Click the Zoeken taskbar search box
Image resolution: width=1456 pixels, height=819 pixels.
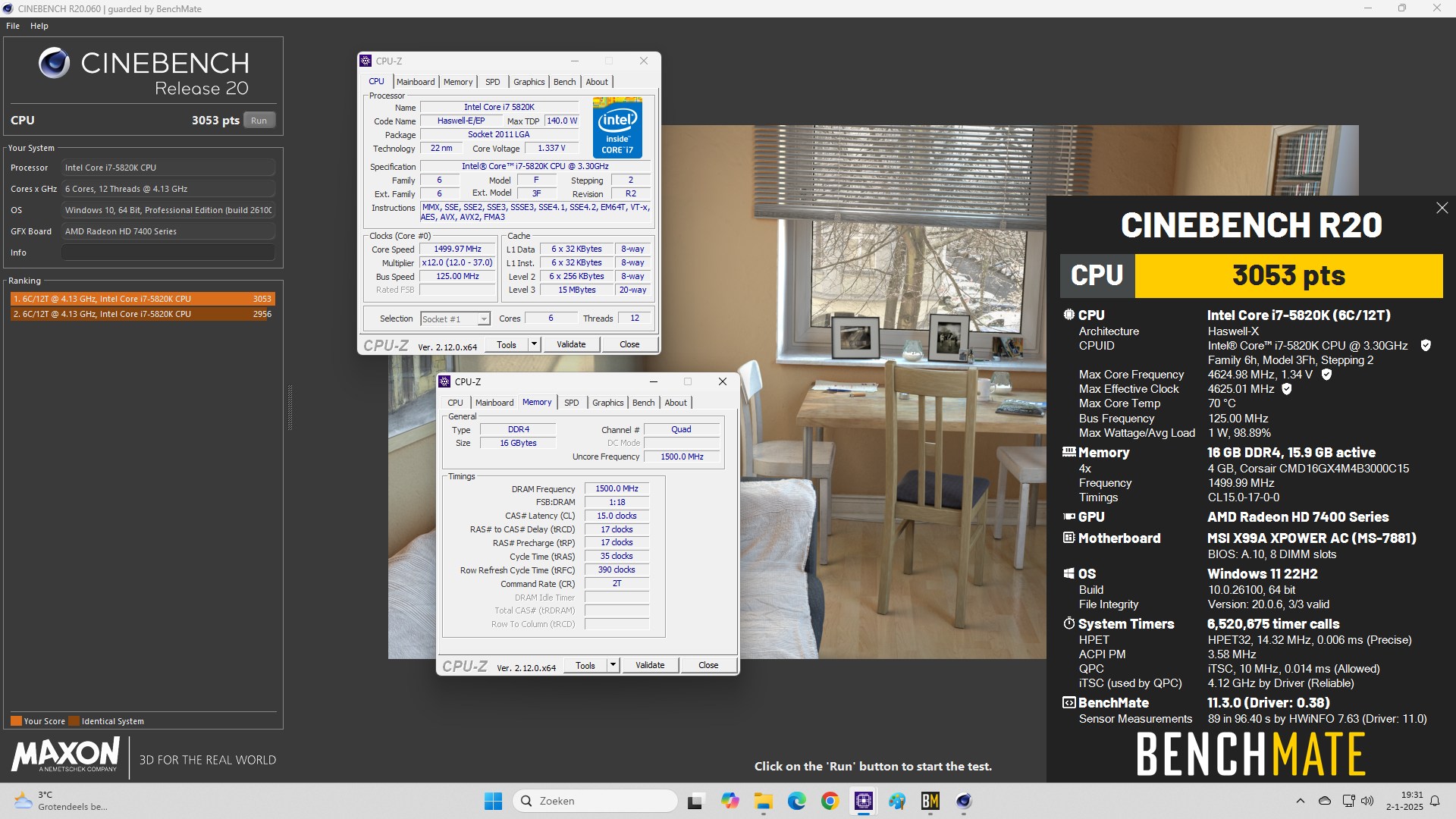(x=595, y=801)
